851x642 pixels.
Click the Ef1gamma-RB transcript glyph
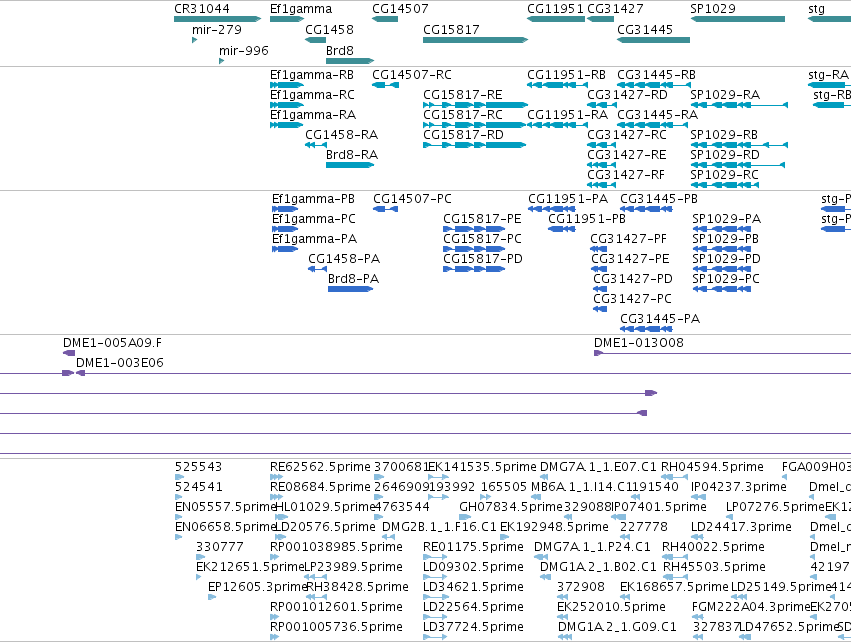287,85
